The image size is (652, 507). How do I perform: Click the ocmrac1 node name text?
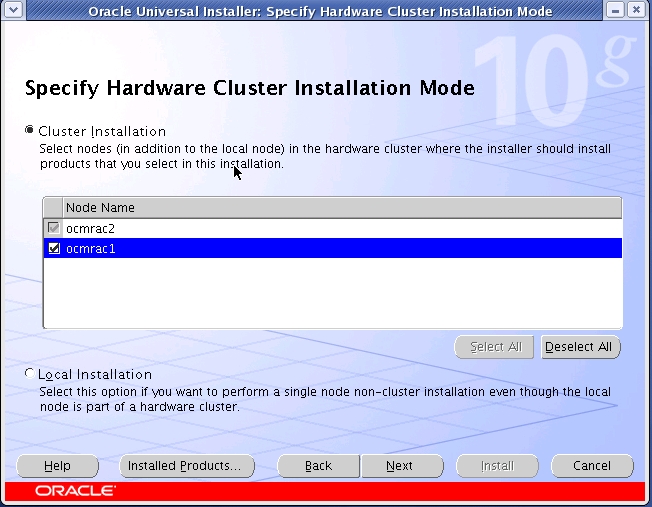click(91, 249)
